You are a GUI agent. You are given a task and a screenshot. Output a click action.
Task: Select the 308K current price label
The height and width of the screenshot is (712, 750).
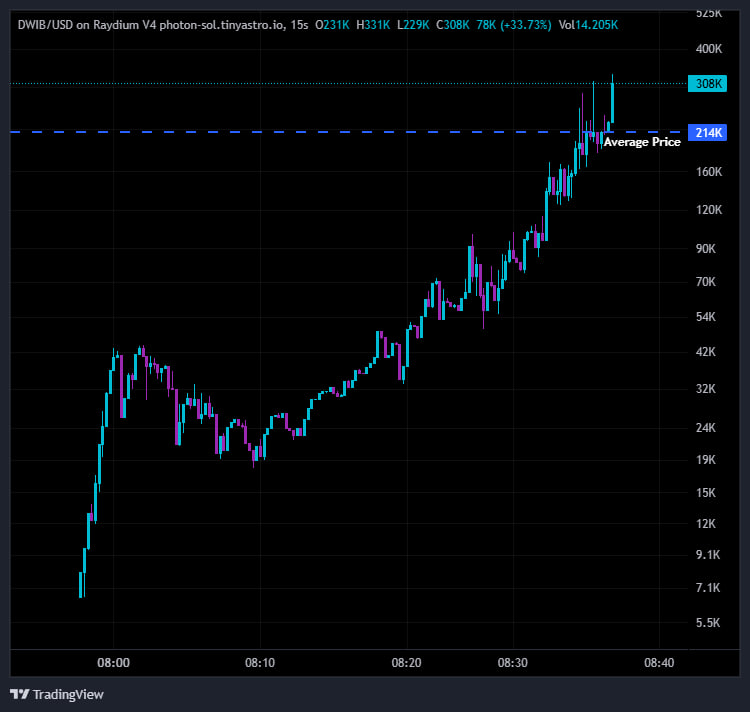click(x=707, y=84)
